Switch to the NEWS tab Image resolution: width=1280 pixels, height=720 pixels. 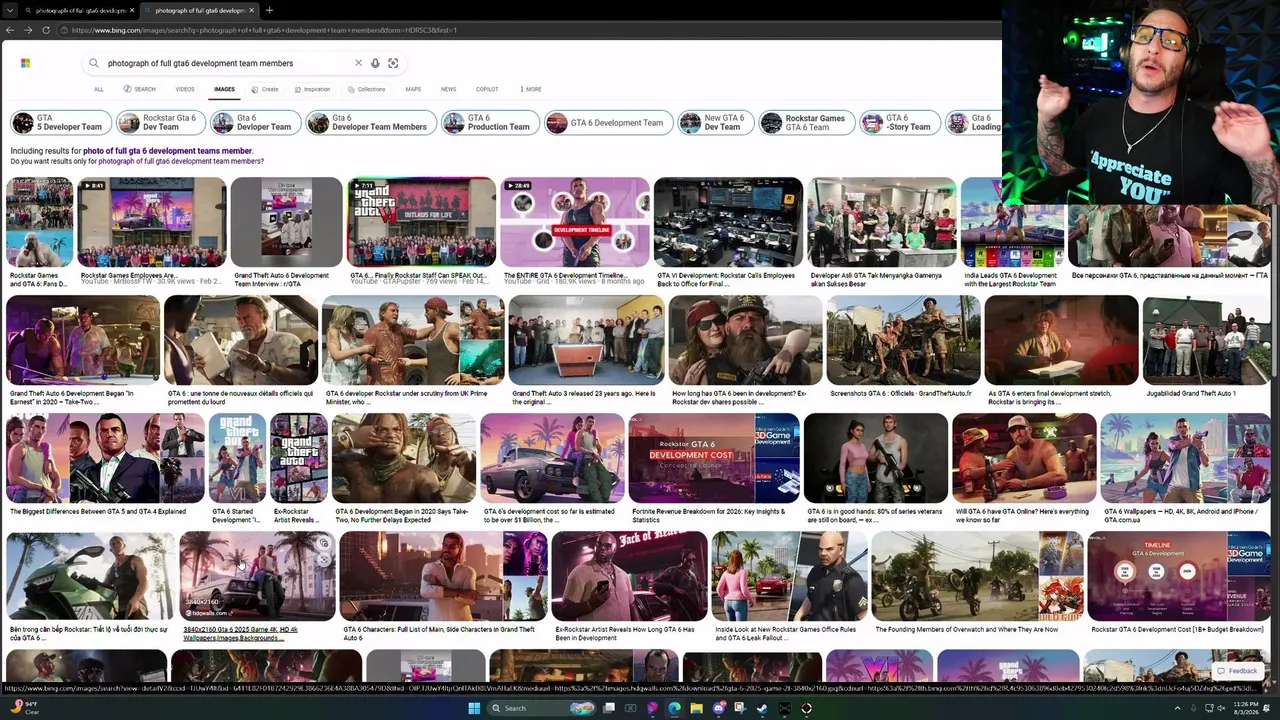point(448,89)
